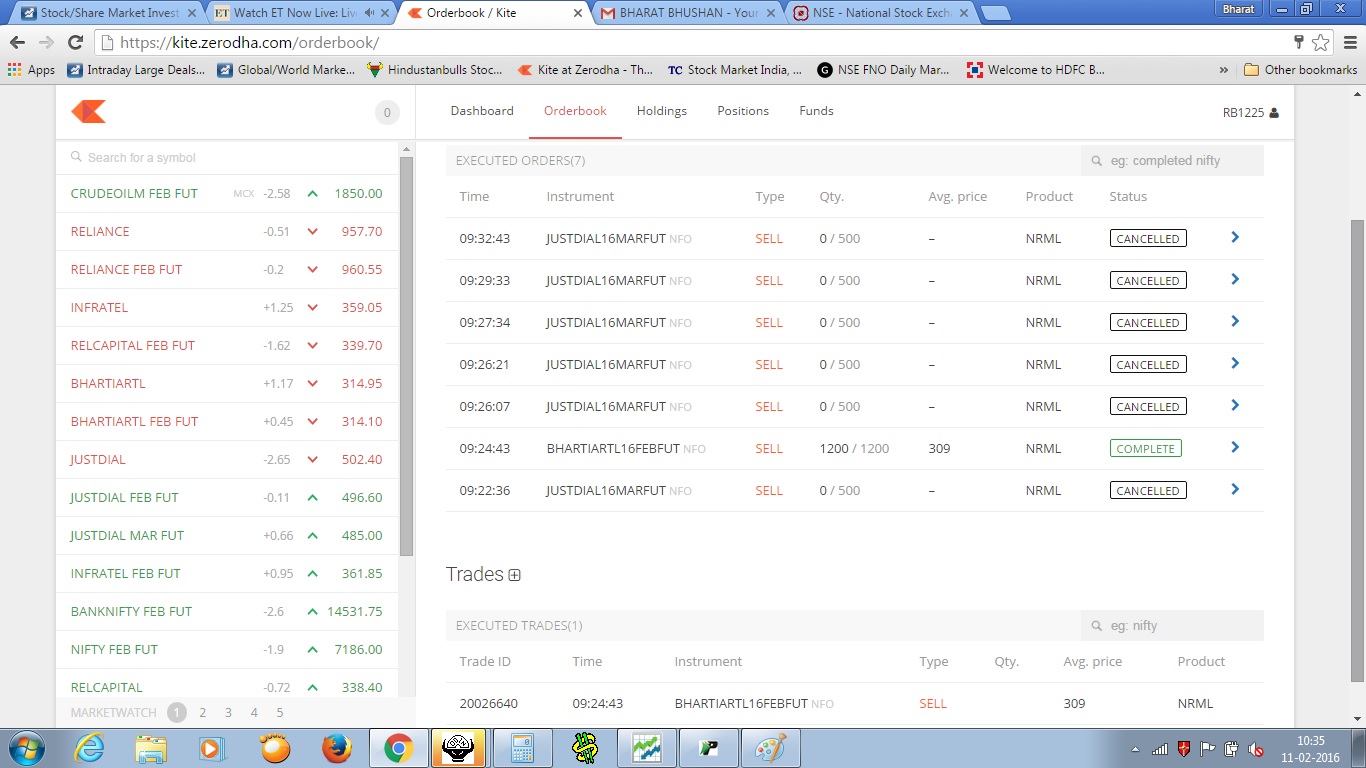Select BHARTIARTL FEB FUT in marketwatch
This screenshot has width=1366, height=768.
227,422
